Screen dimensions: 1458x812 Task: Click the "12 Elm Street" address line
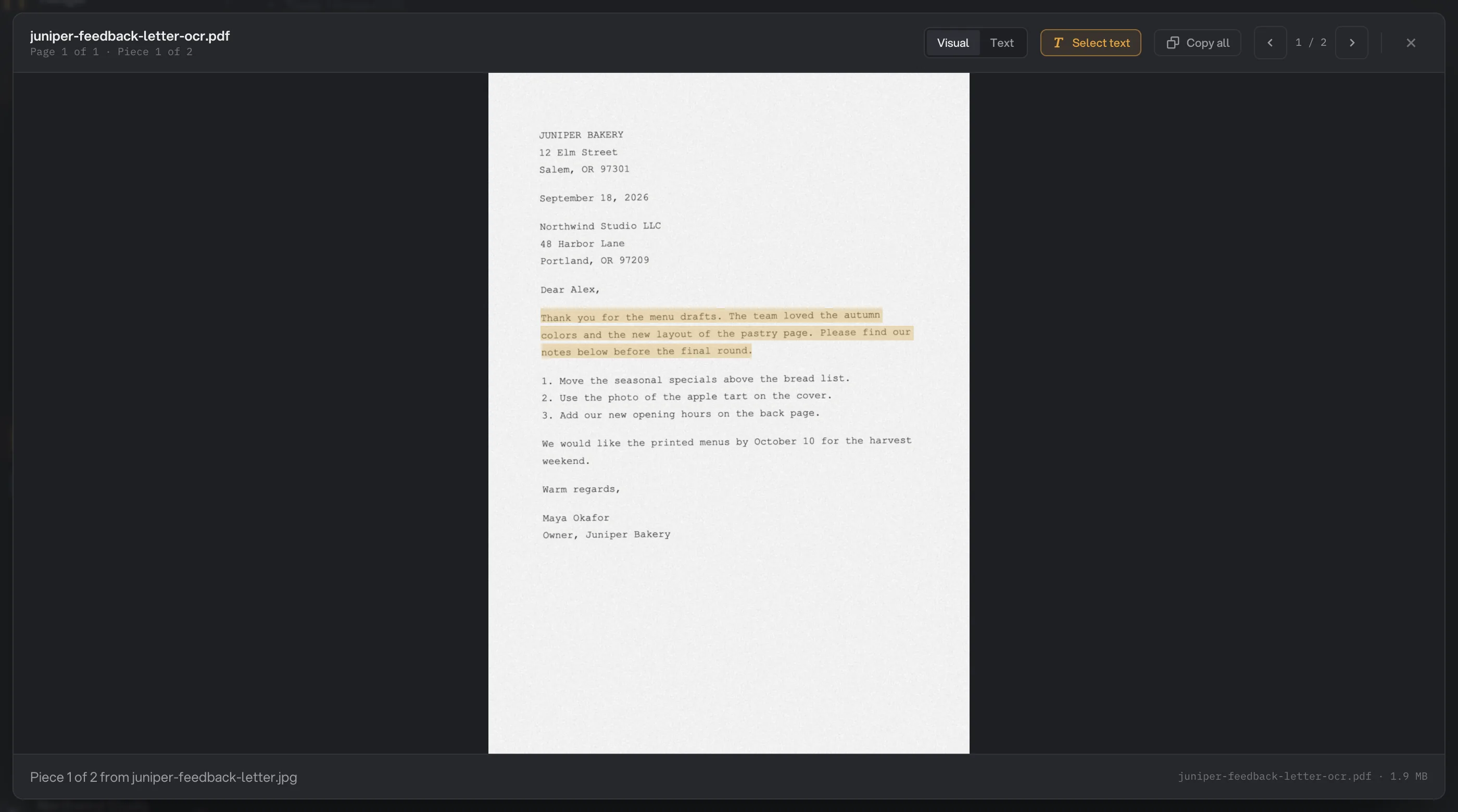(x=578, y=152)
